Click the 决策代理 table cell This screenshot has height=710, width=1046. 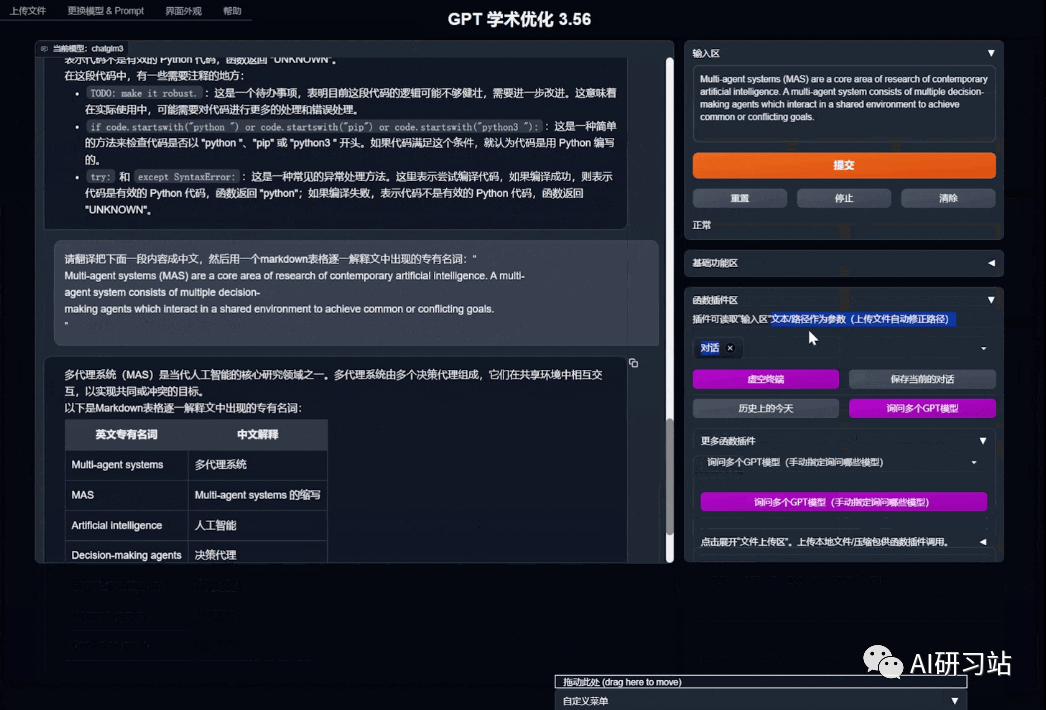coord(257,555)
